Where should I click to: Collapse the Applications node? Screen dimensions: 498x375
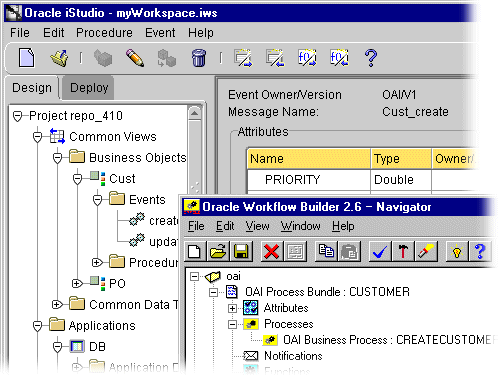pos(38,326)
